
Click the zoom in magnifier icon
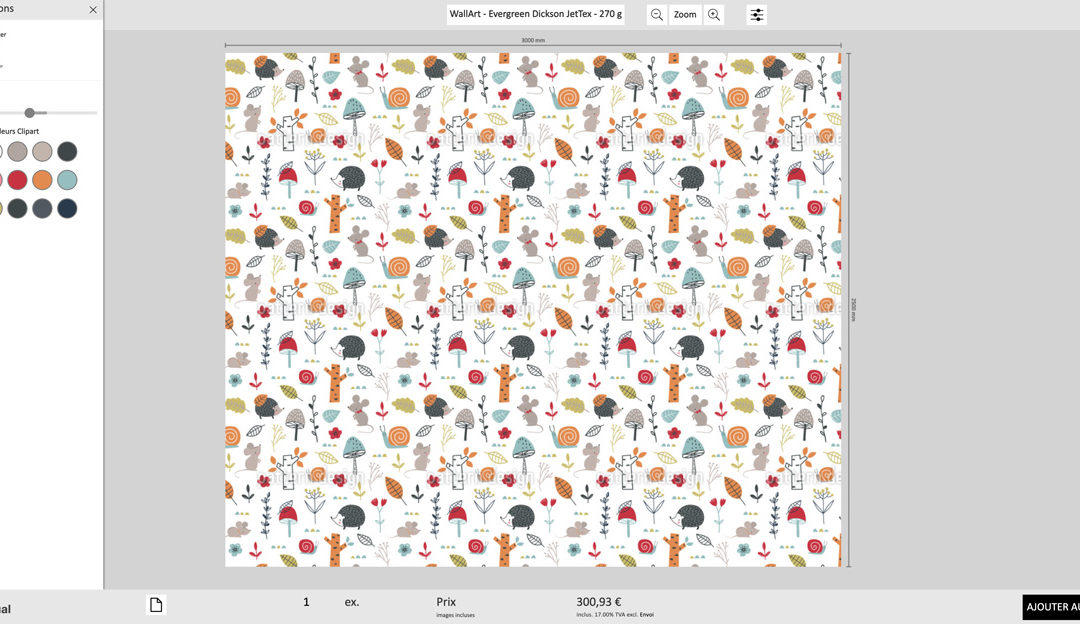714,15
